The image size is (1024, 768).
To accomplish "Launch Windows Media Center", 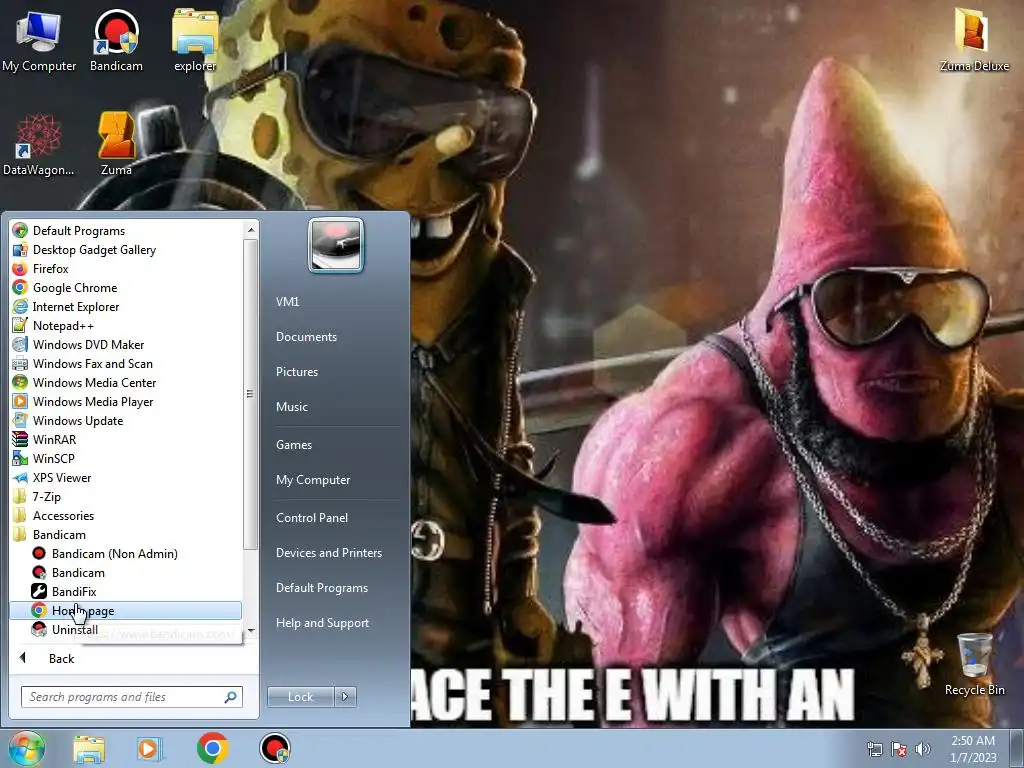I will click(126, 382).
